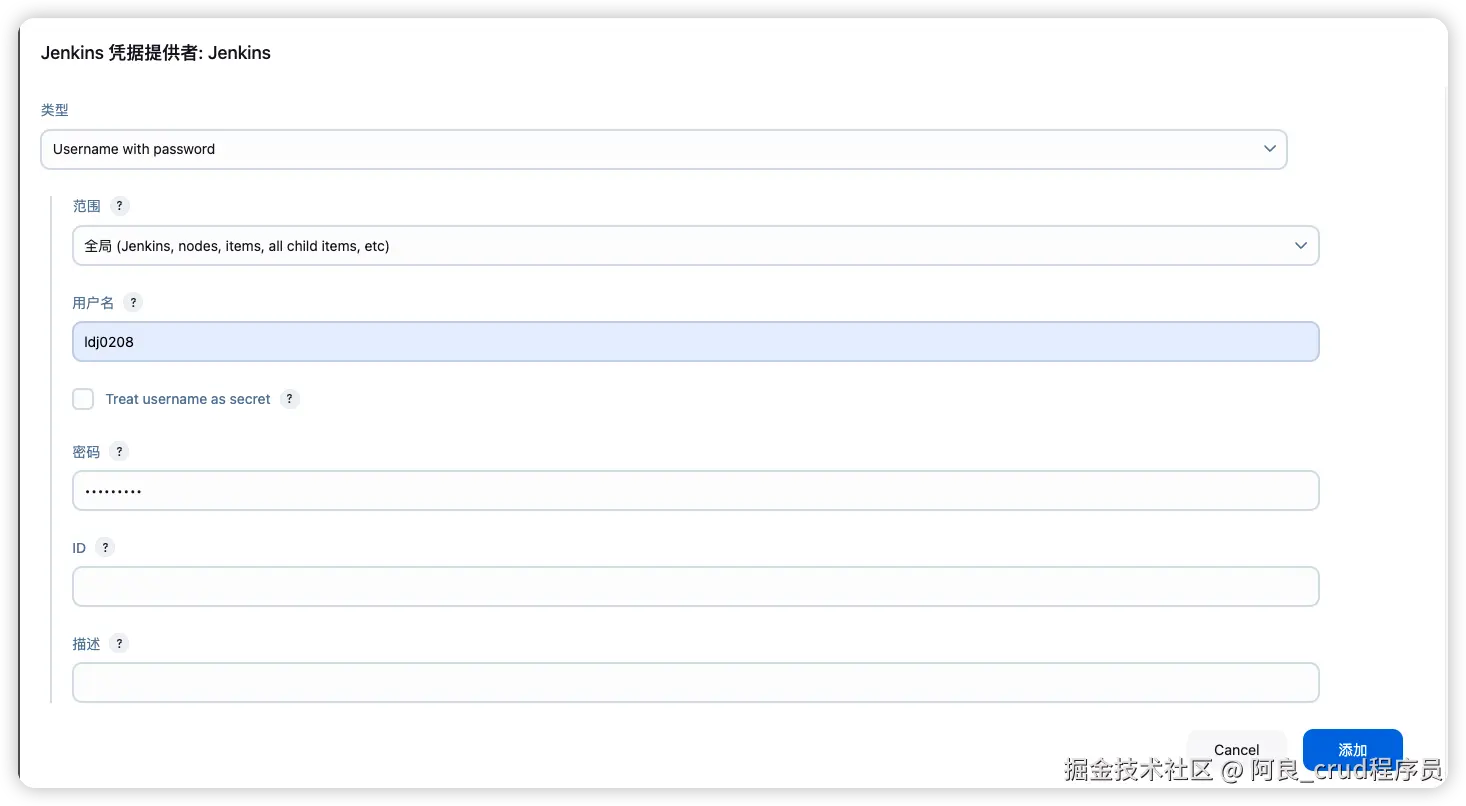Click the empty ID input field

click(x=696, y=587)
